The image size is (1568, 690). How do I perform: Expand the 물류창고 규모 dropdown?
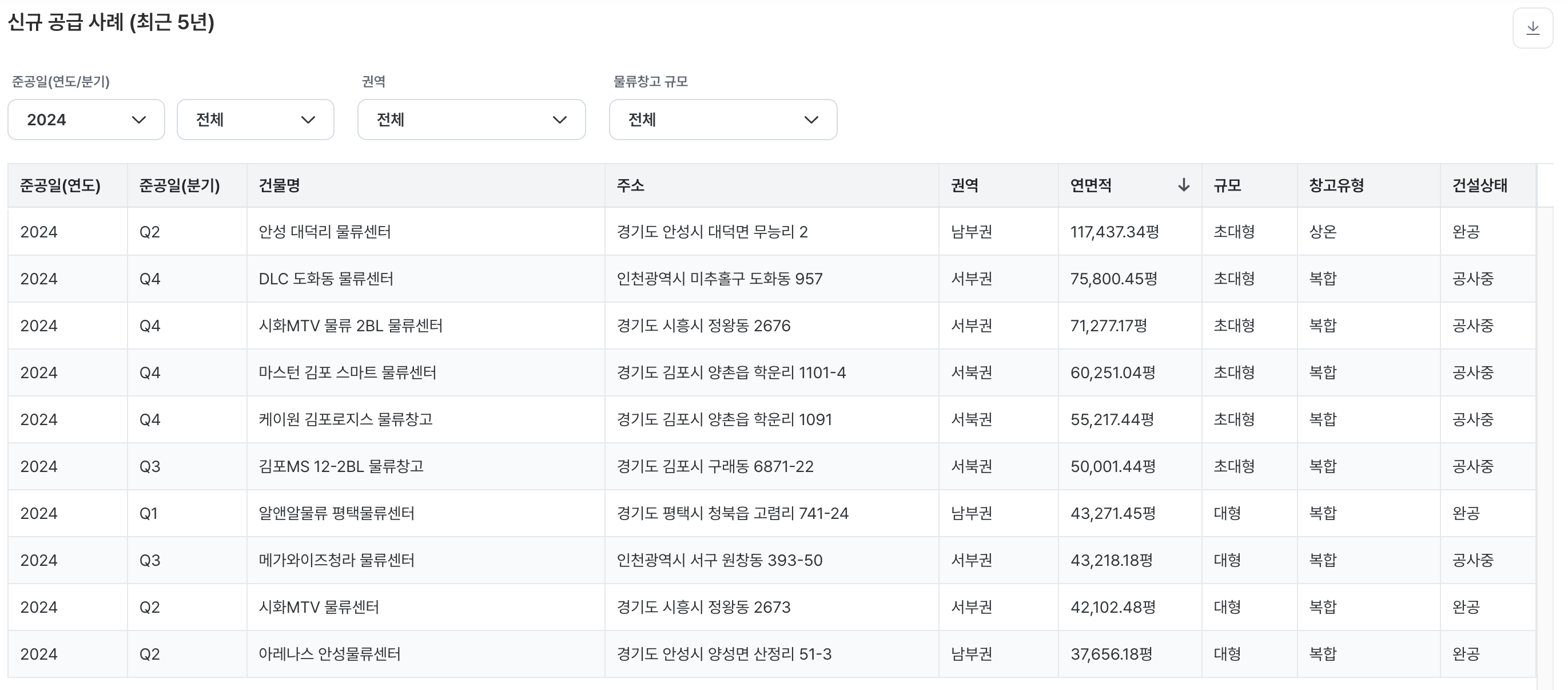[x=722, y=120]
